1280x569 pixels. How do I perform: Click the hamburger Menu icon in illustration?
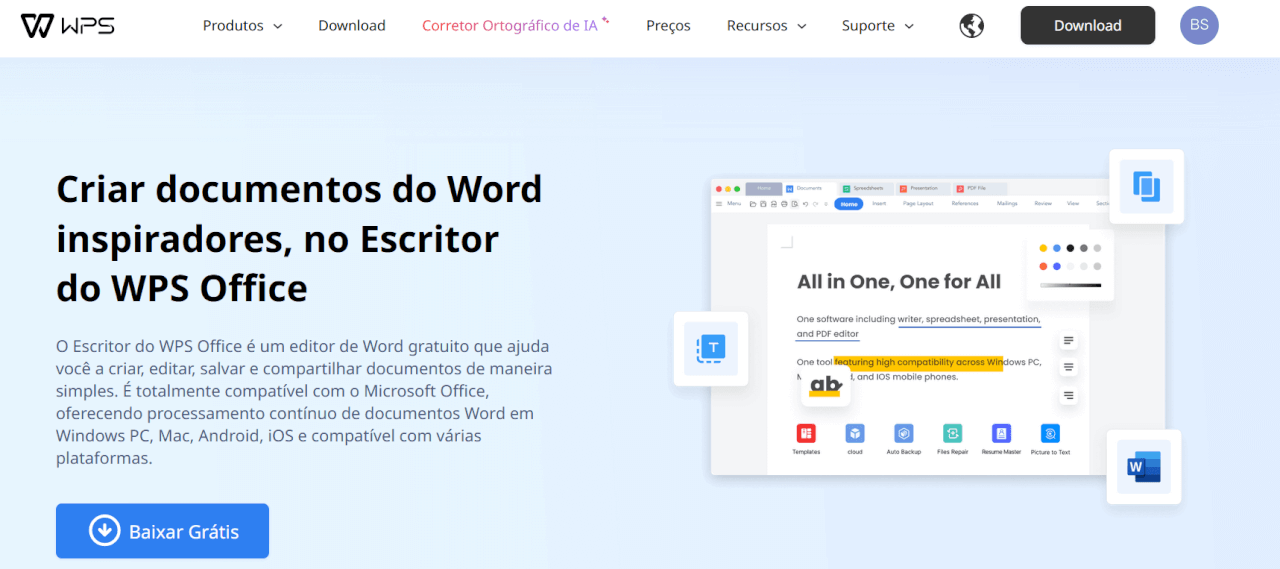[x=718, y=204]
